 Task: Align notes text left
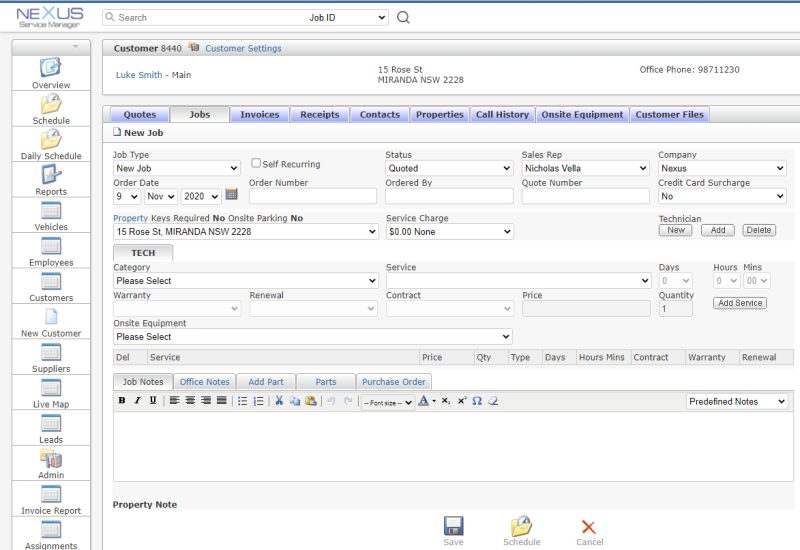point(174,401)
